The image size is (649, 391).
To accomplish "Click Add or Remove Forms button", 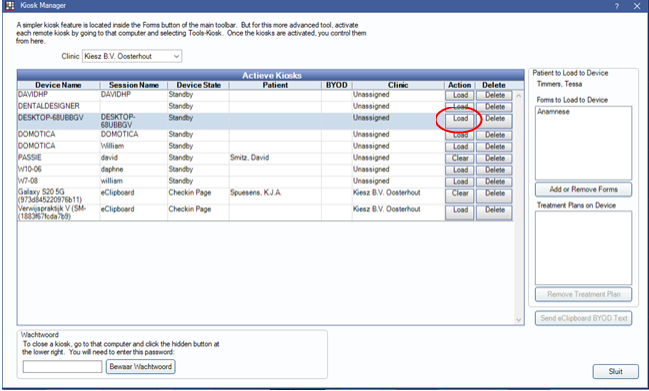I will [583, 190].
